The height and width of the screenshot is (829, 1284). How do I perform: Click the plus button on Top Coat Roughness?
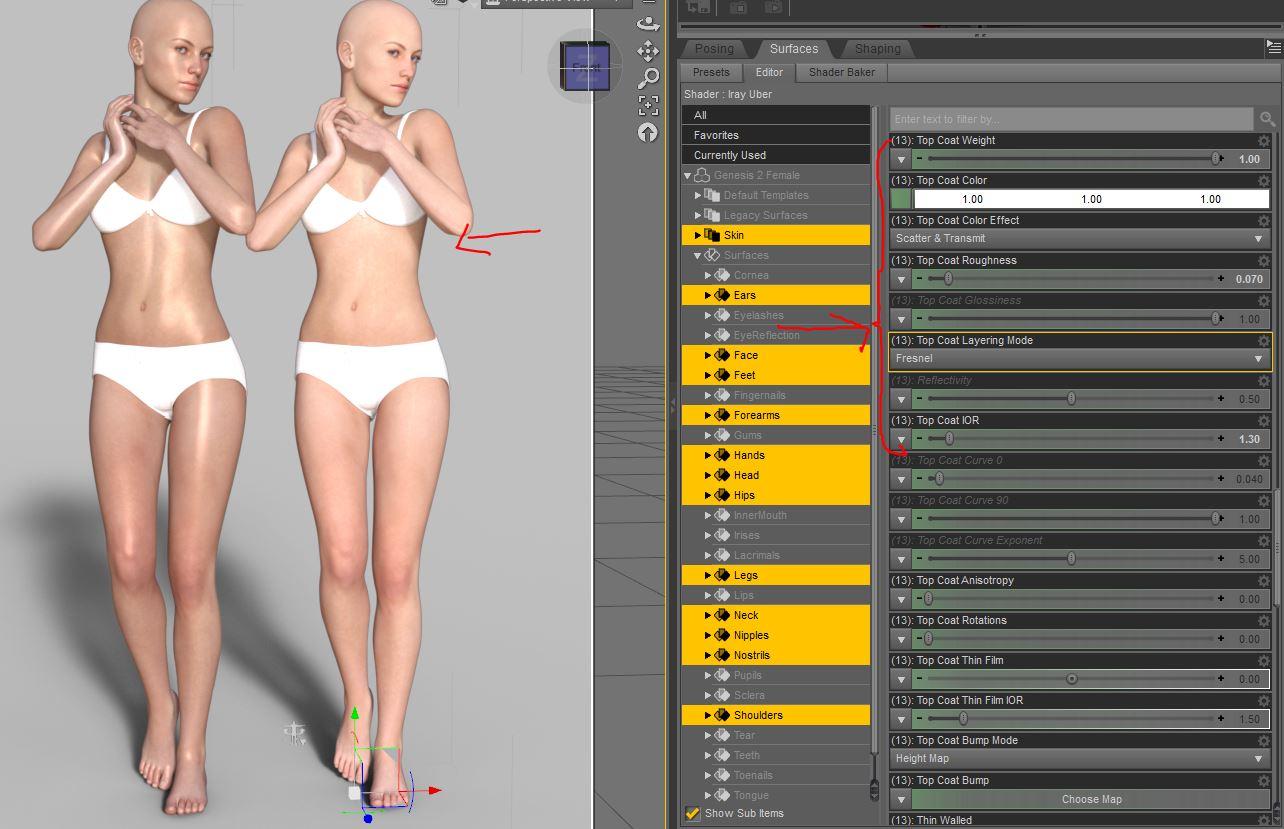[1220, 279]
